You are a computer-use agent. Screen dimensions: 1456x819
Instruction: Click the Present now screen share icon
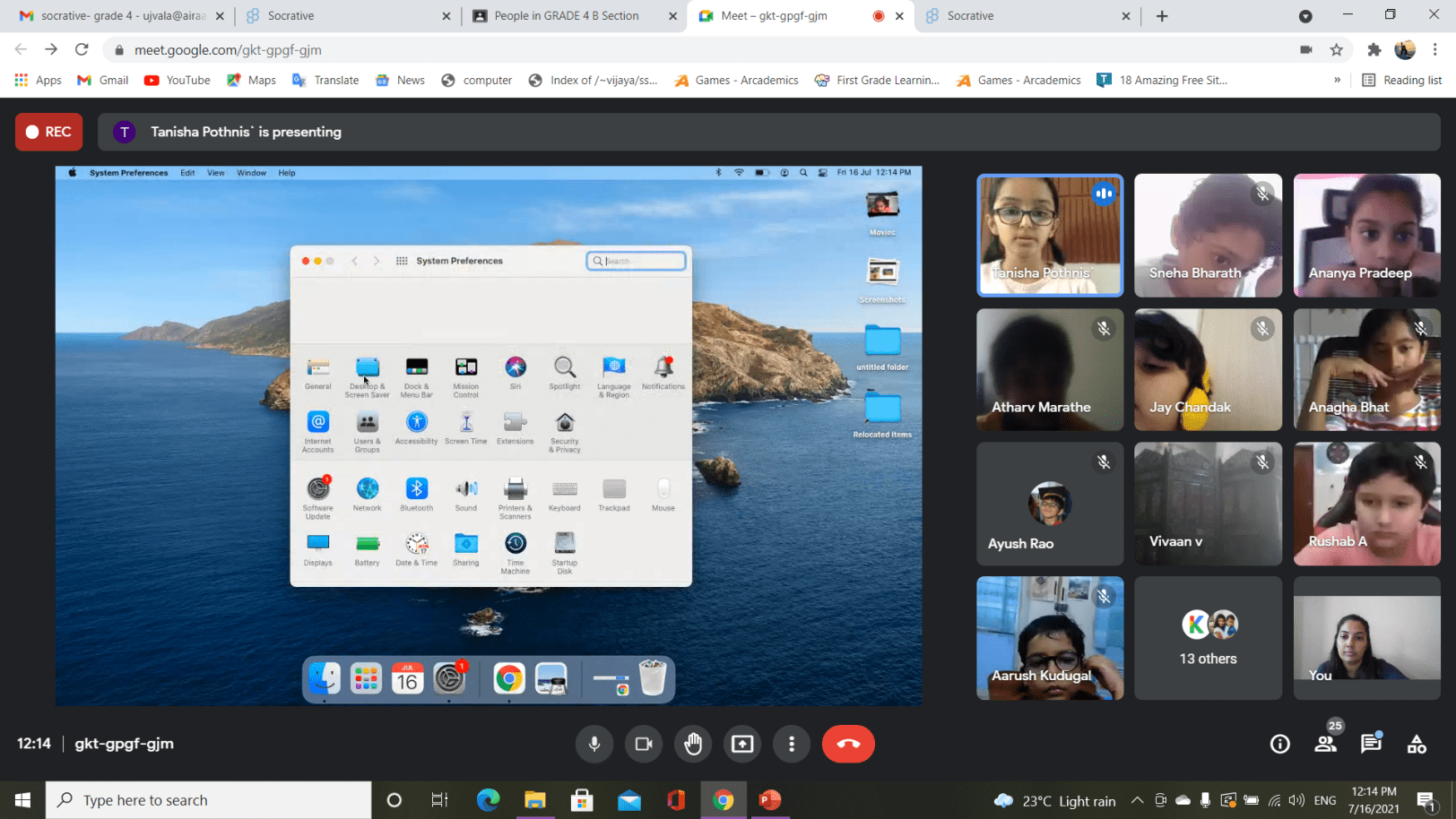[x=742, y=744]
